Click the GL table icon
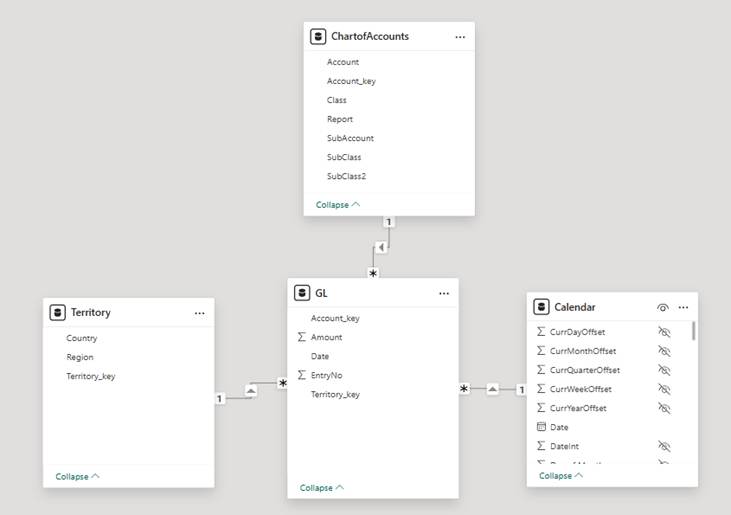Image resolution: width=731 pixels, height=515 pixels. click(x=302, y=293)
